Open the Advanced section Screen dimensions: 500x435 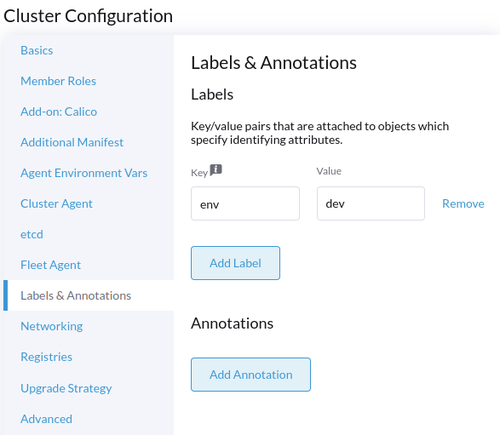(46, 419)
